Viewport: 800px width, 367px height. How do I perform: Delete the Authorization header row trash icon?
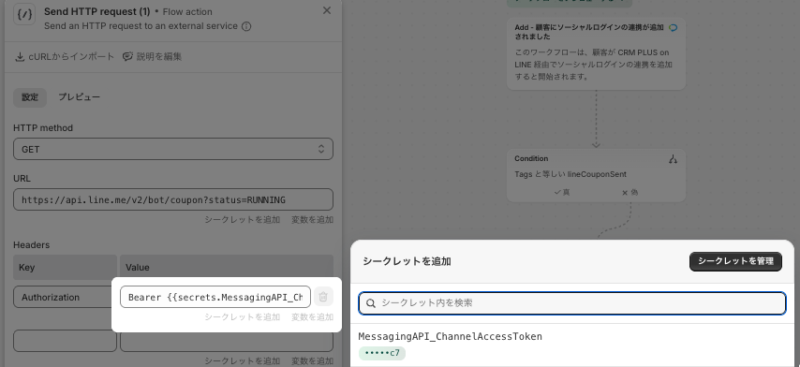click(x=323, y=297)
